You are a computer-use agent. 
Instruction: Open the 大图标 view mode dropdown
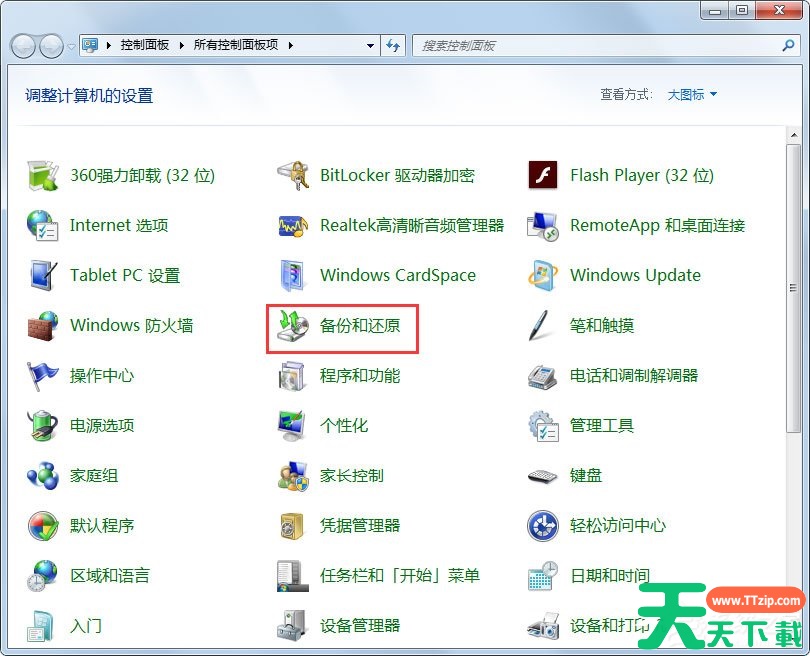point(692,95)
